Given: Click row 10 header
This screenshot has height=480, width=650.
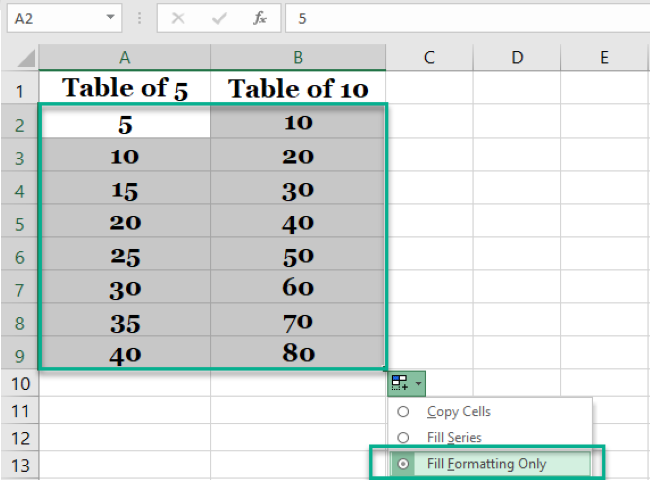Looking at the screenshot, I should tap(19, 383).
